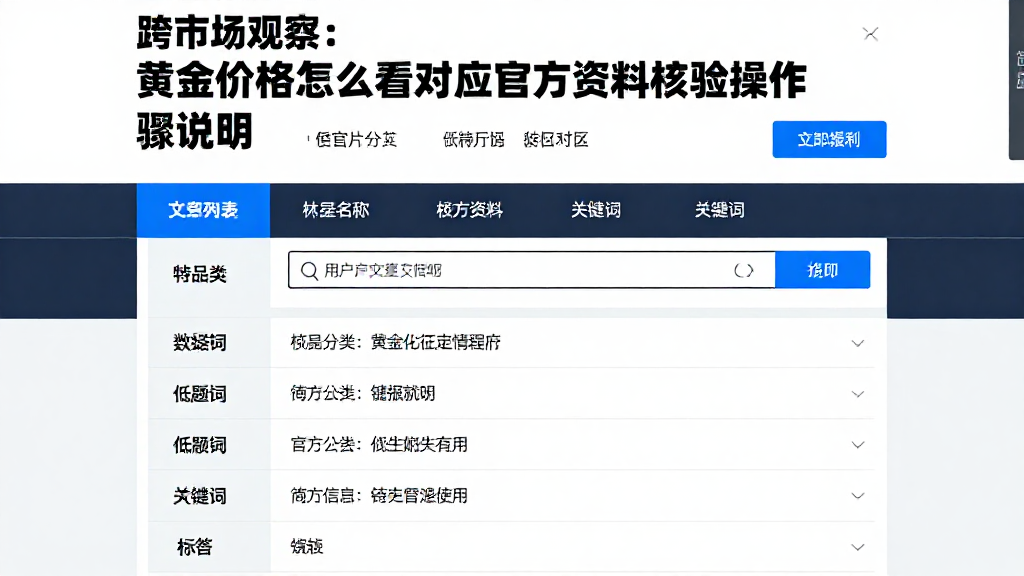
Task: Switch to the tab ending in 资料
Action: [x=469, y=210]
